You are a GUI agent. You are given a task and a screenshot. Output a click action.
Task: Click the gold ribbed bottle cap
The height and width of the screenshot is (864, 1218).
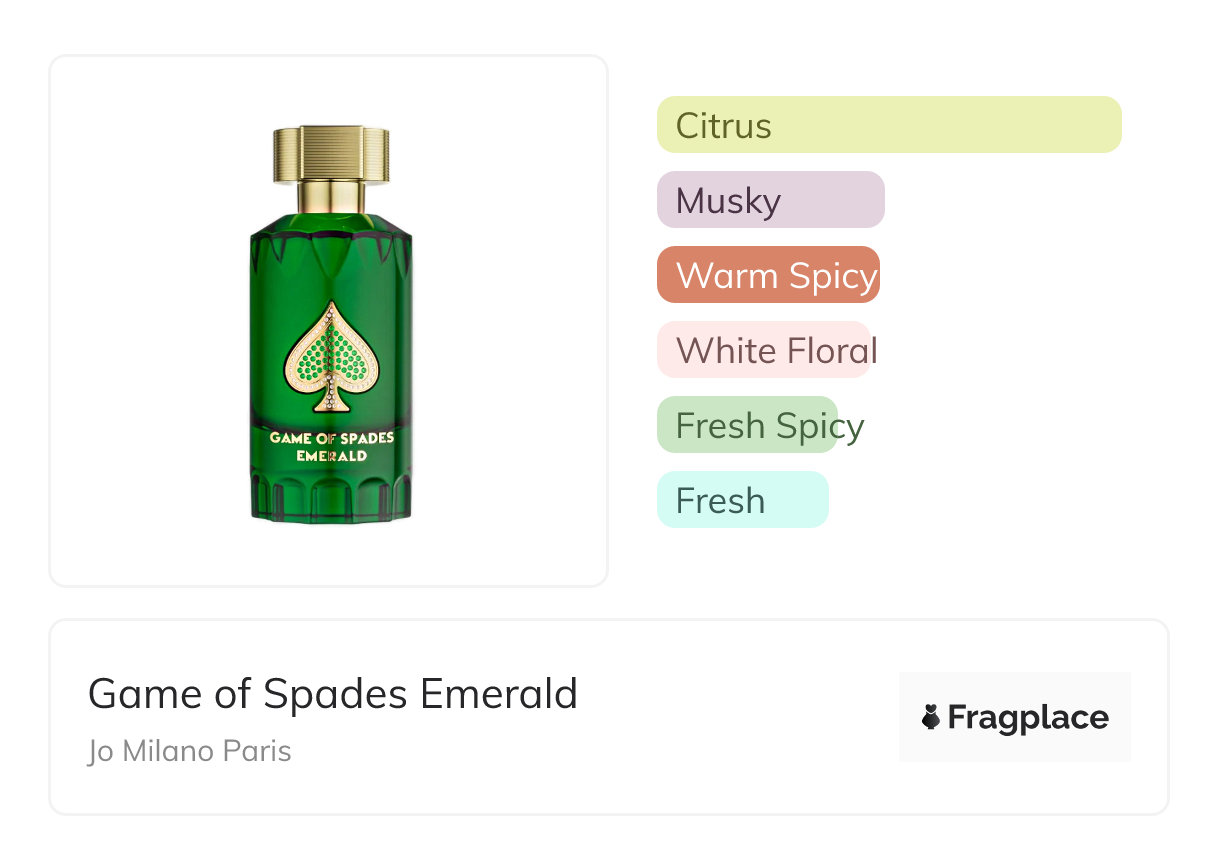click(x=330, y=154)
